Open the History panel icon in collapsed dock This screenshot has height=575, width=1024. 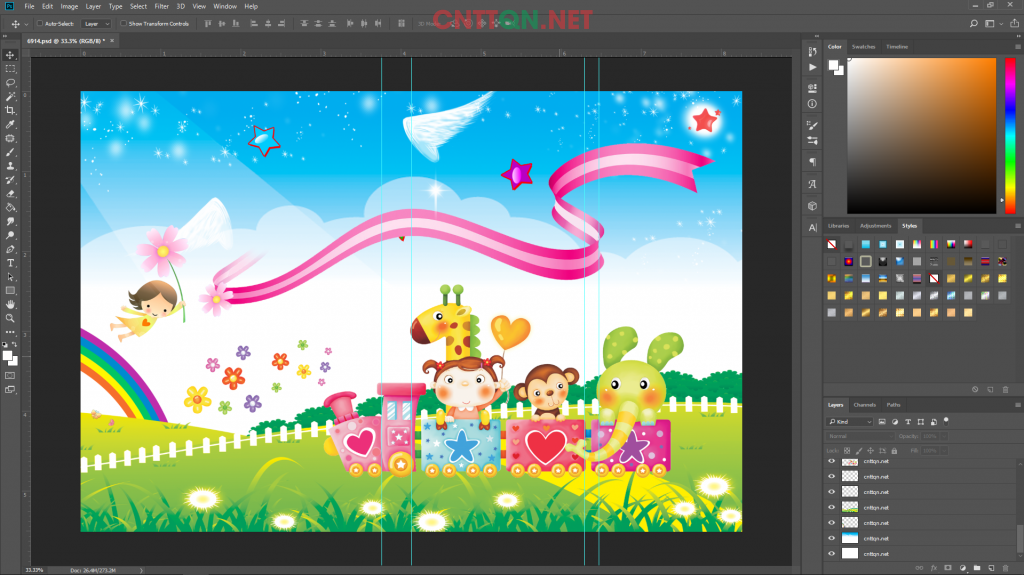(812, 51)
